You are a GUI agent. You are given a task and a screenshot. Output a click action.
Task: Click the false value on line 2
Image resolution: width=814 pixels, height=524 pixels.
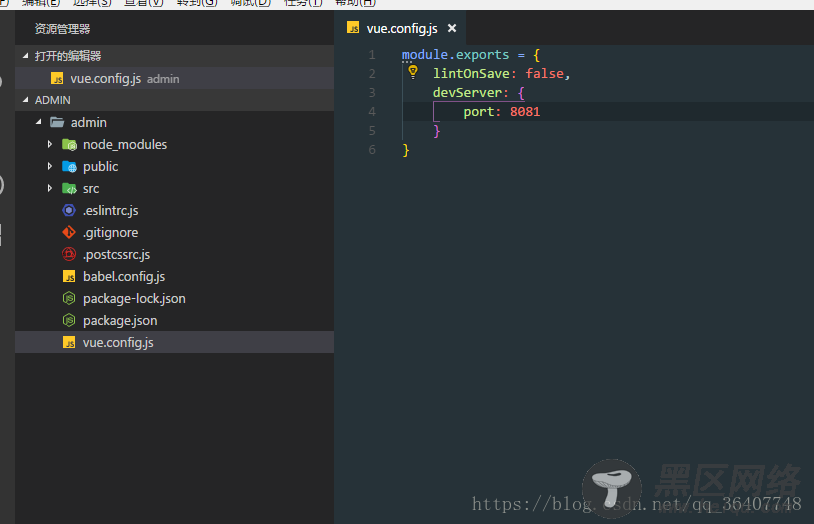point(544,74)
